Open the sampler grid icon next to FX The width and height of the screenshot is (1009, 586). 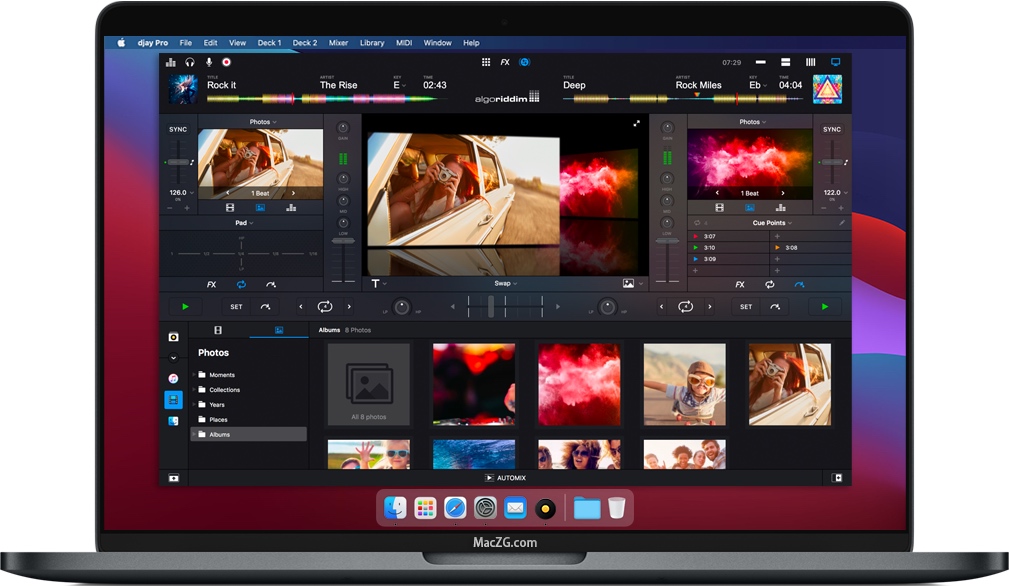click(x=485, y=62)
